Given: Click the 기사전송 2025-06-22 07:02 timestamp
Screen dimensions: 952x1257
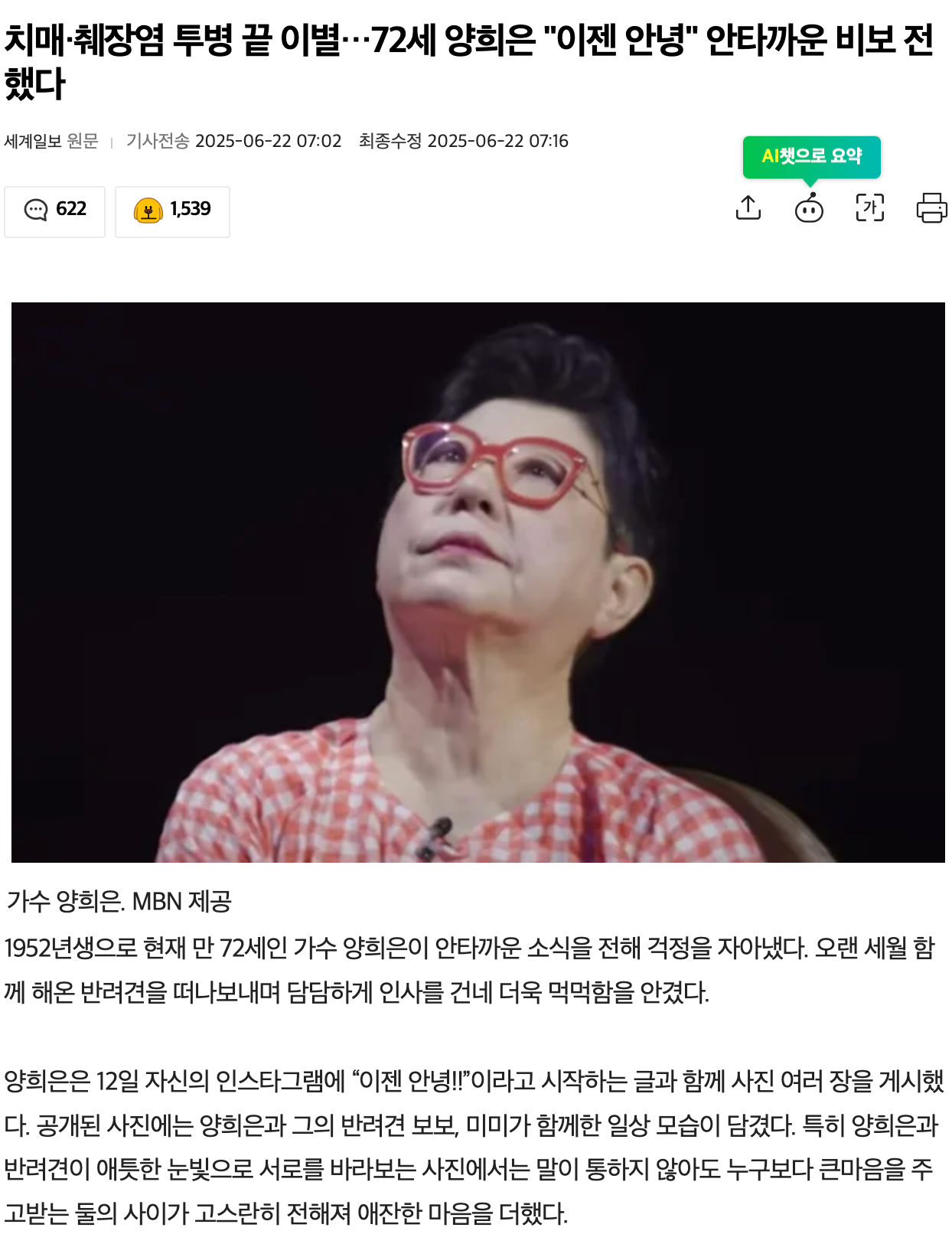Looking at the screenshot, I should [233, 141].
